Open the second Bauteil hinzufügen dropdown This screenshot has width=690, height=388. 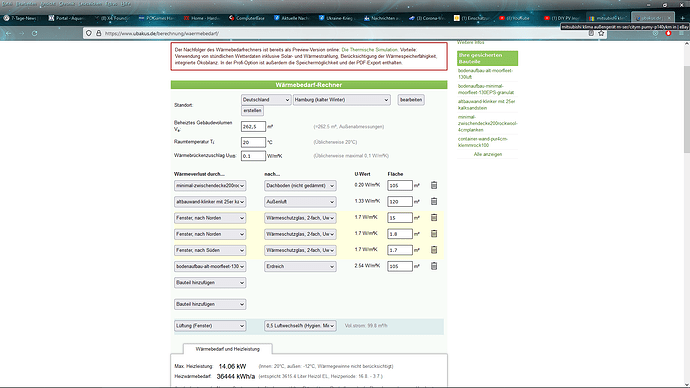click(210, 304)
